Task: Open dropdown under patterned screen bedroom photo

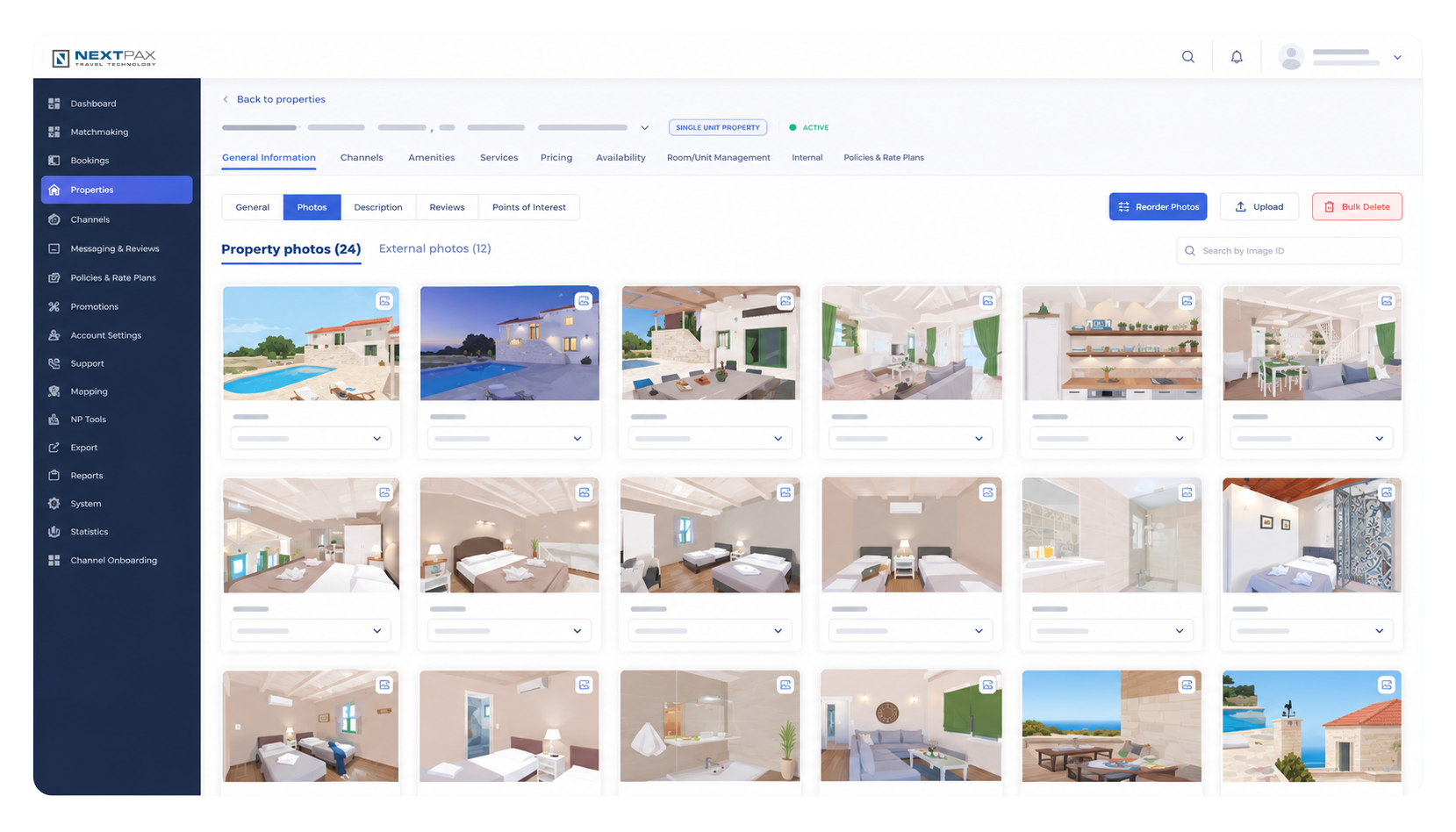Action: pos(1311,630)
